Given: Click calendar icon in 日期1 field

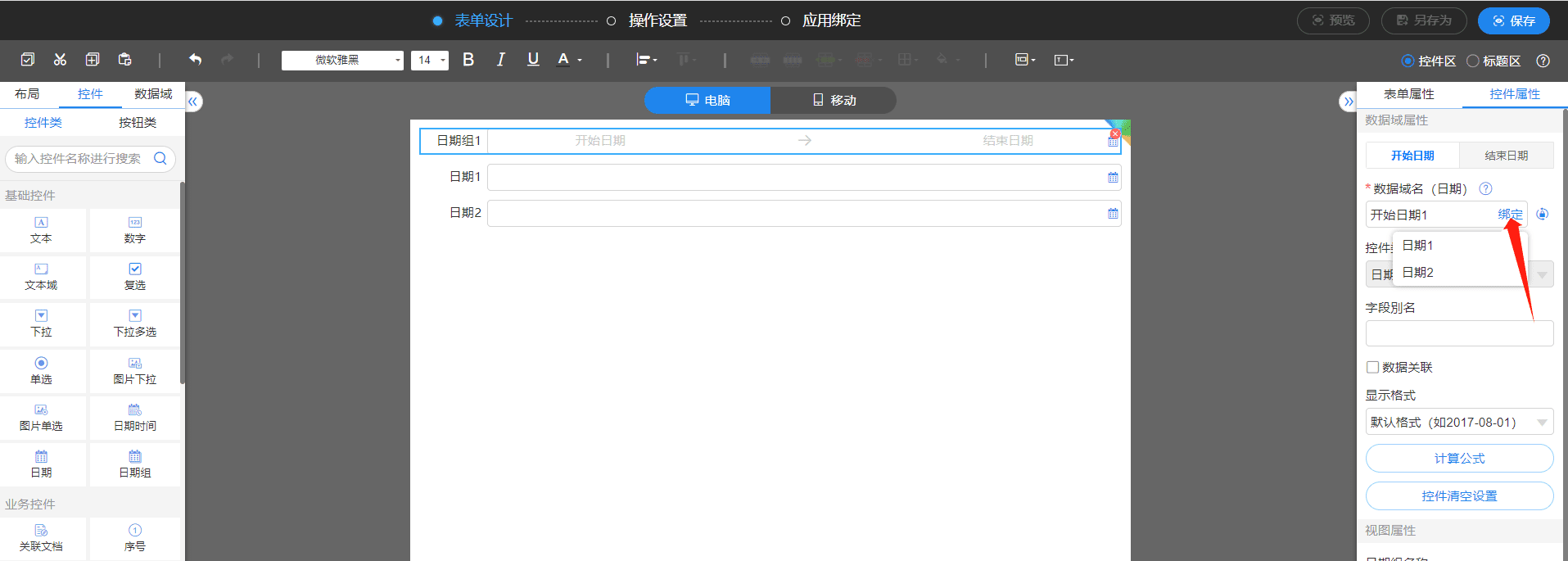Looking at the screenshot, I should pyautogui.click(x=1113, y=178).
